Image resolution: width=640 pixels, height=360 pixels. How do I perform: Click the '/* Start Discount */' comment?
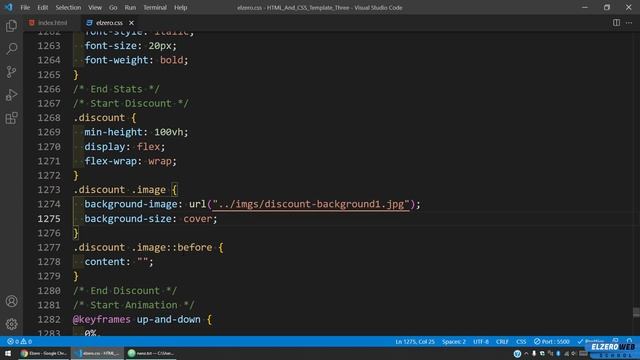tap(131, 103)
